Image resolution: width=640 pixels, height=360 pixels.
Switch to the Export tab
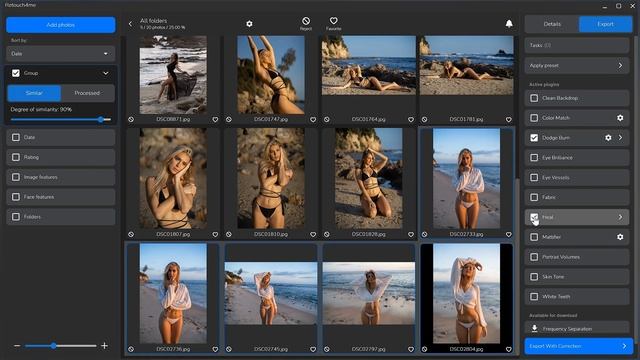[x=606, y=24]
